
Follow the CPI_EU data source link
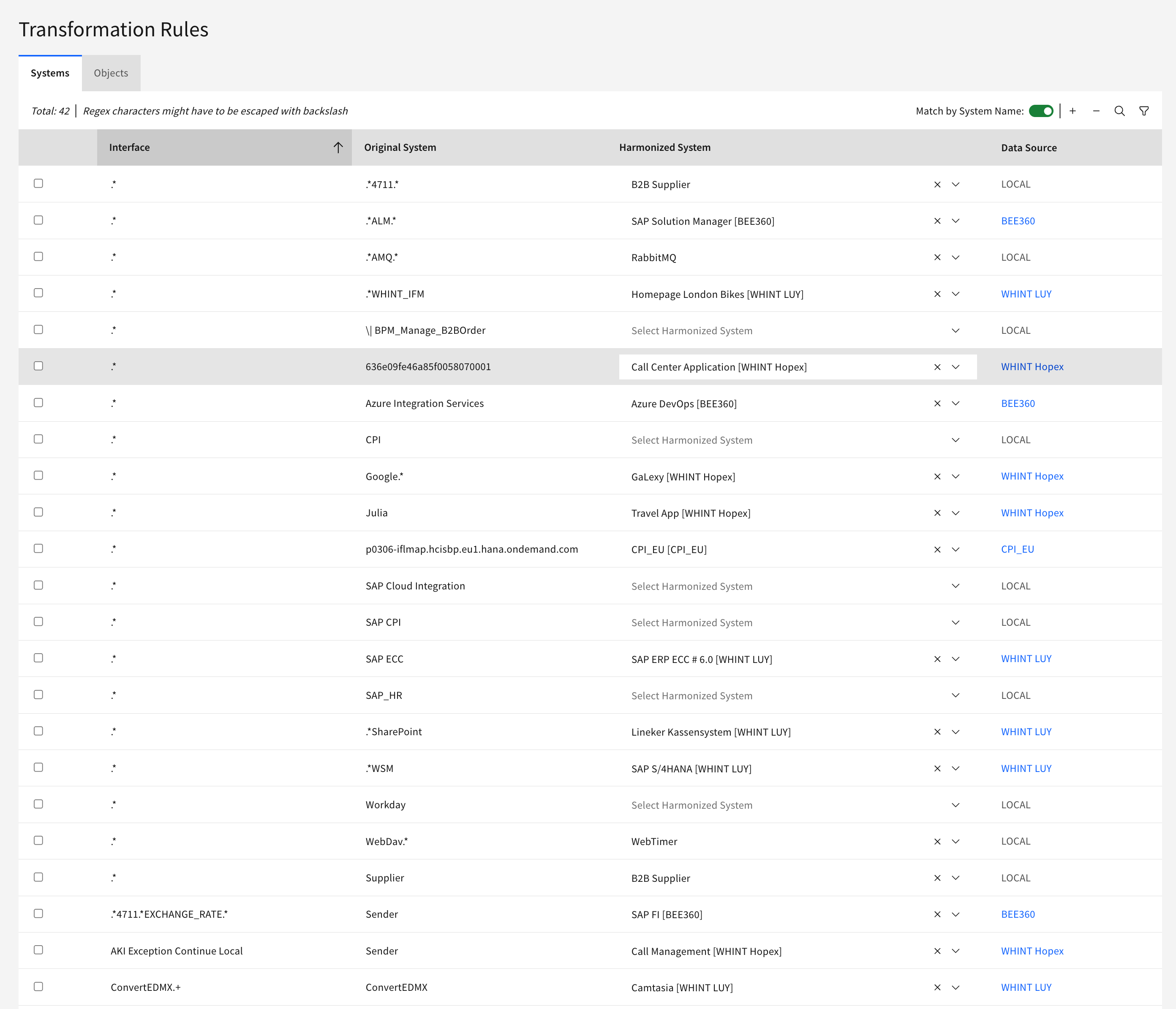pyautogui.click(x=1018, y=550)
